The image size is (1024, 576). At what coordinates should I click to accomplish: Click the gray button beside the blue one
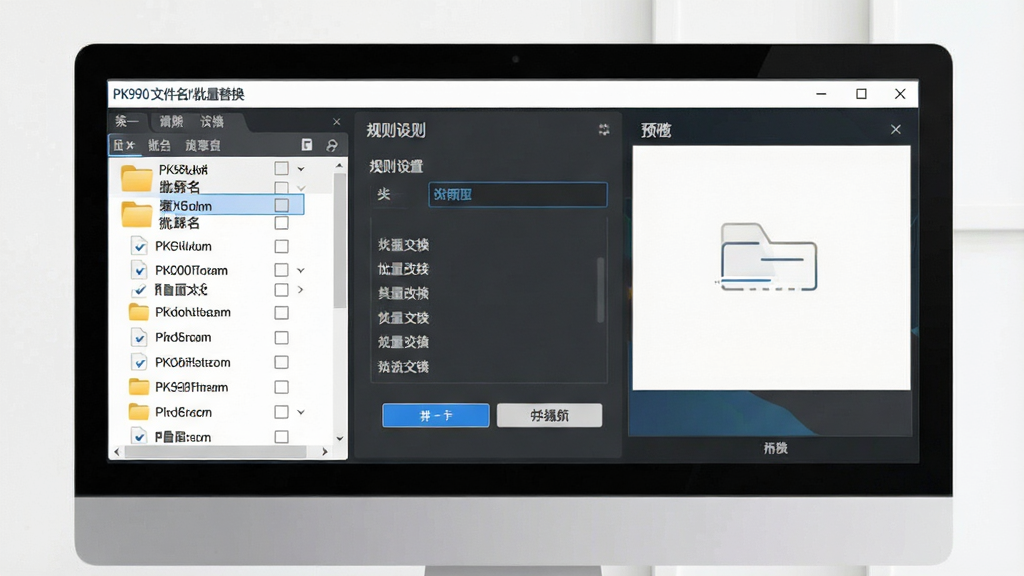coord(549,415)
